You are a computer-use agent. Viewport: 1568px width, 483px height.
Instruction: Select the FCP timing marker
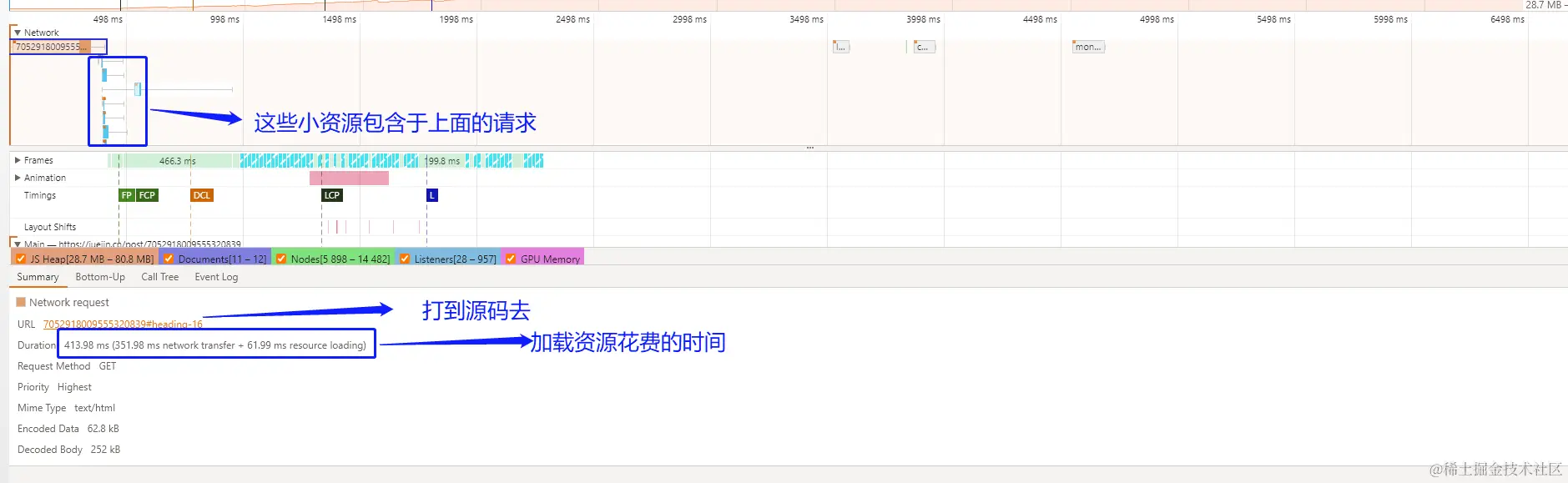tap(147, 195)
